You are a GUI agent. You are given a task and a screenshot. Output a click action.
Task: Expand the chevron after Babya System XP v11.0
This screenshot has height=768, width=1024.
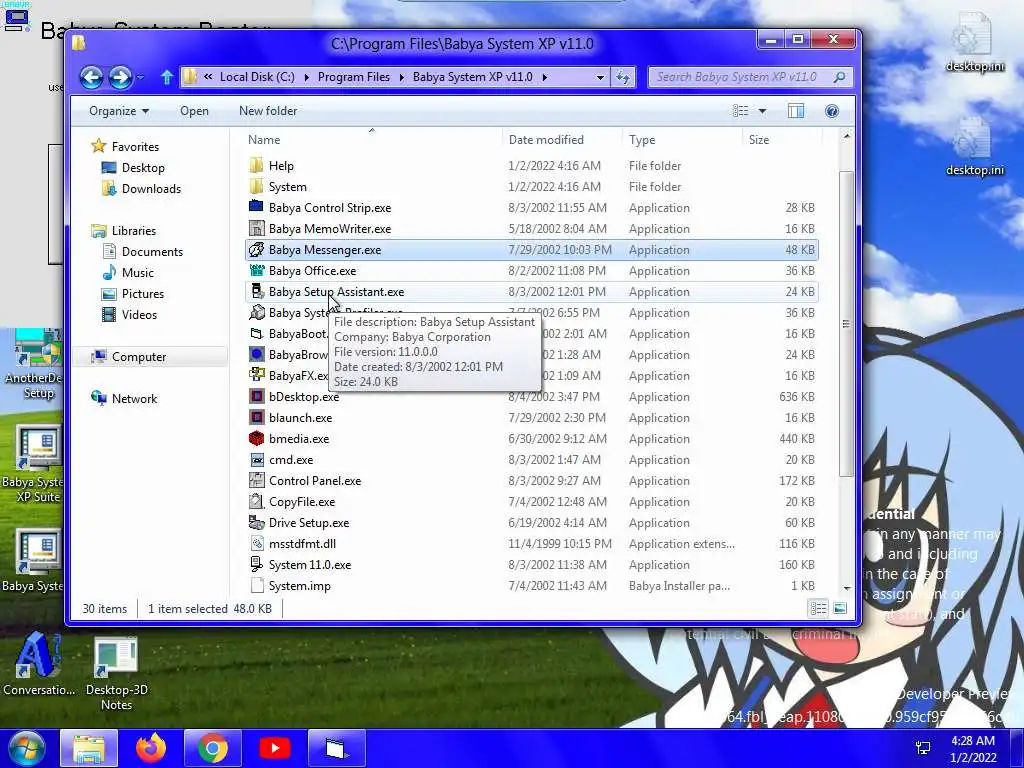[x=545, y=77]
